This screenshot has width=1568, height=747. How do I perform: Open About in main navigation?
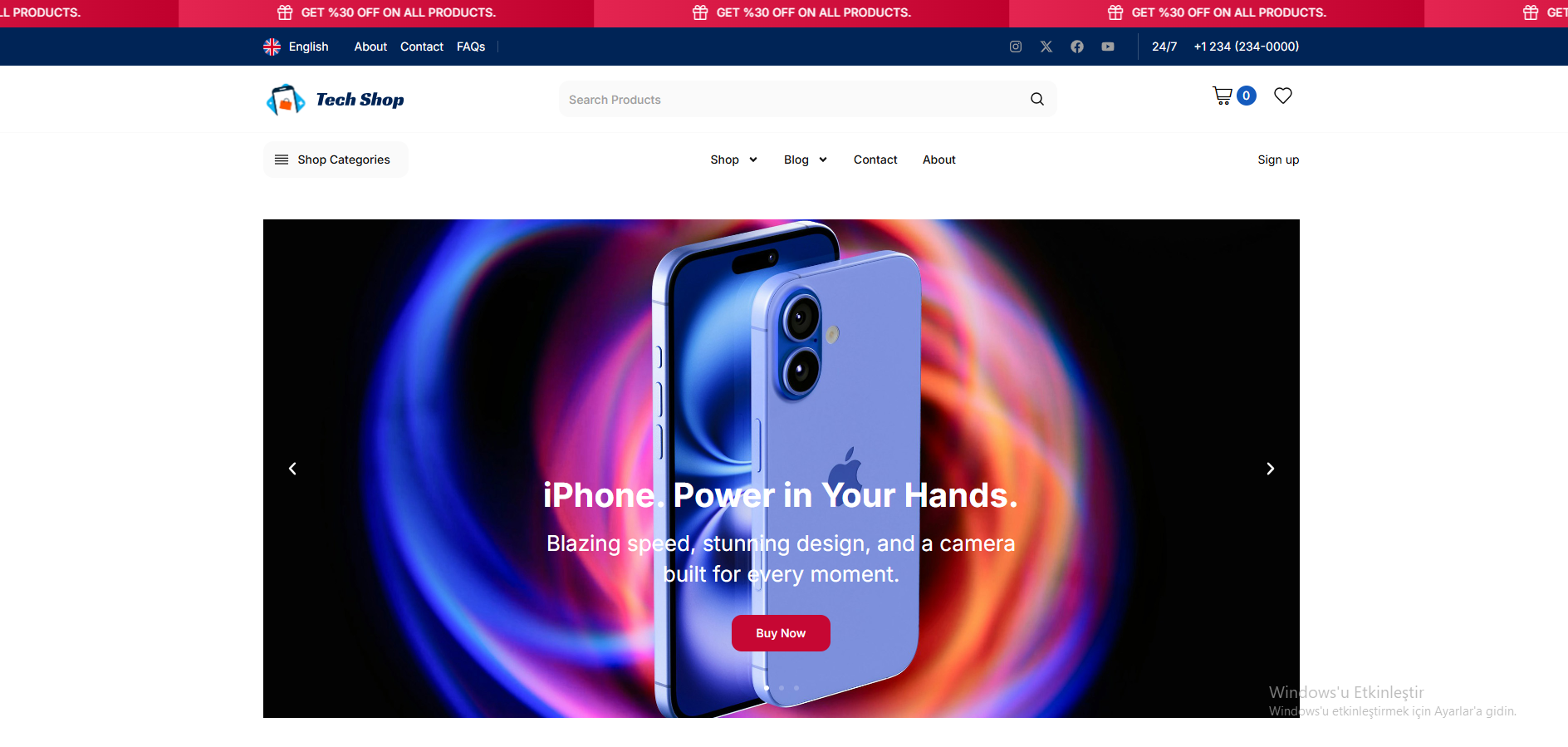[x=939, y=160]
